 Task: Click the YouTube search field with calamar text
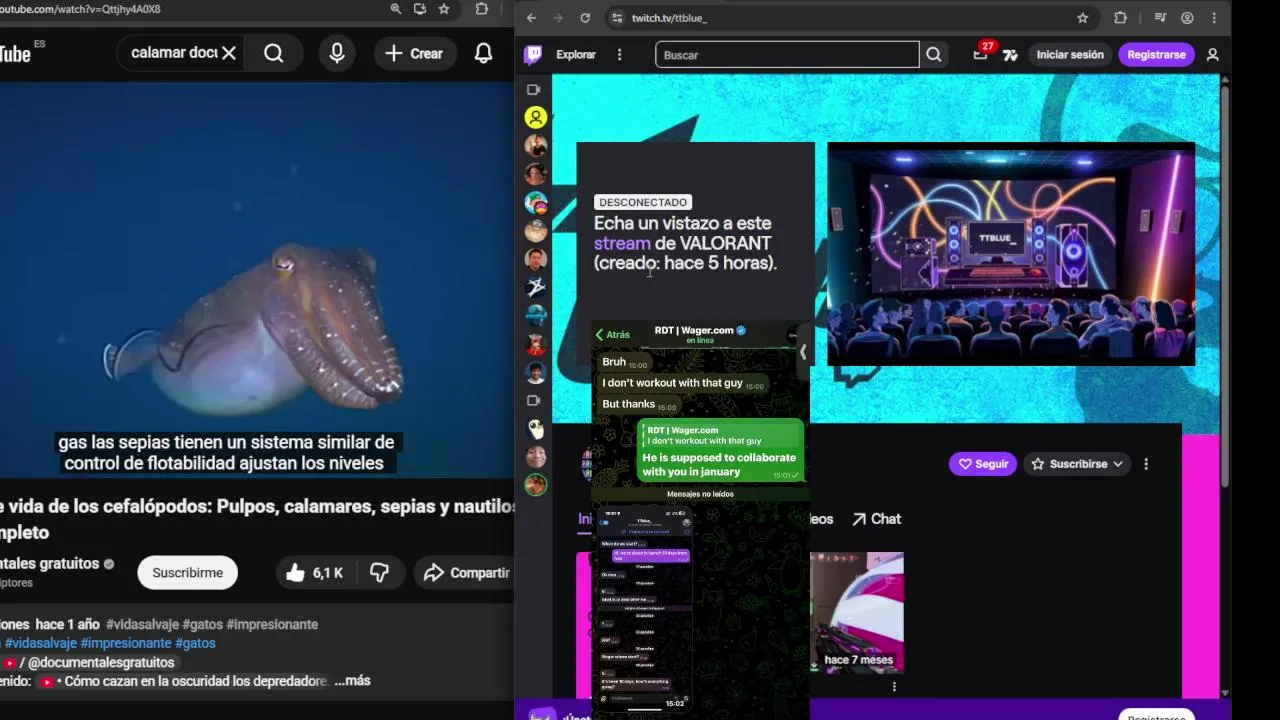(173, 53)
